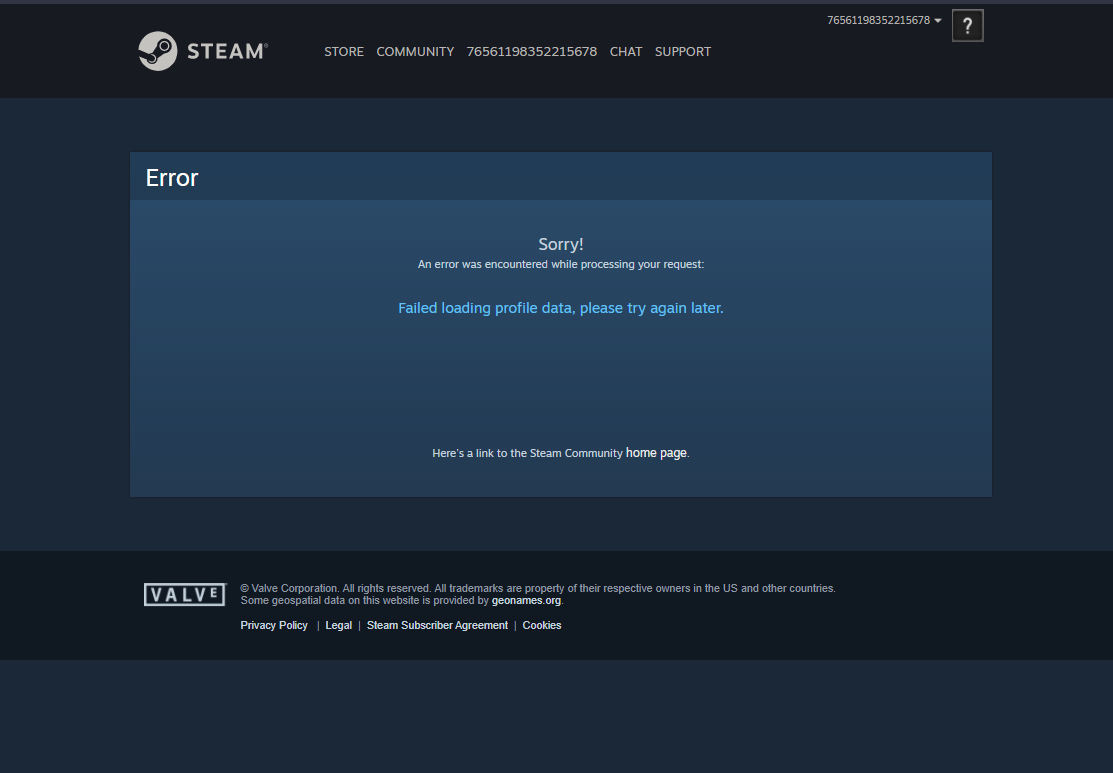Click 'Failed loading profile data' error message
Viewport: 1113px width, 773px height.
561,308
